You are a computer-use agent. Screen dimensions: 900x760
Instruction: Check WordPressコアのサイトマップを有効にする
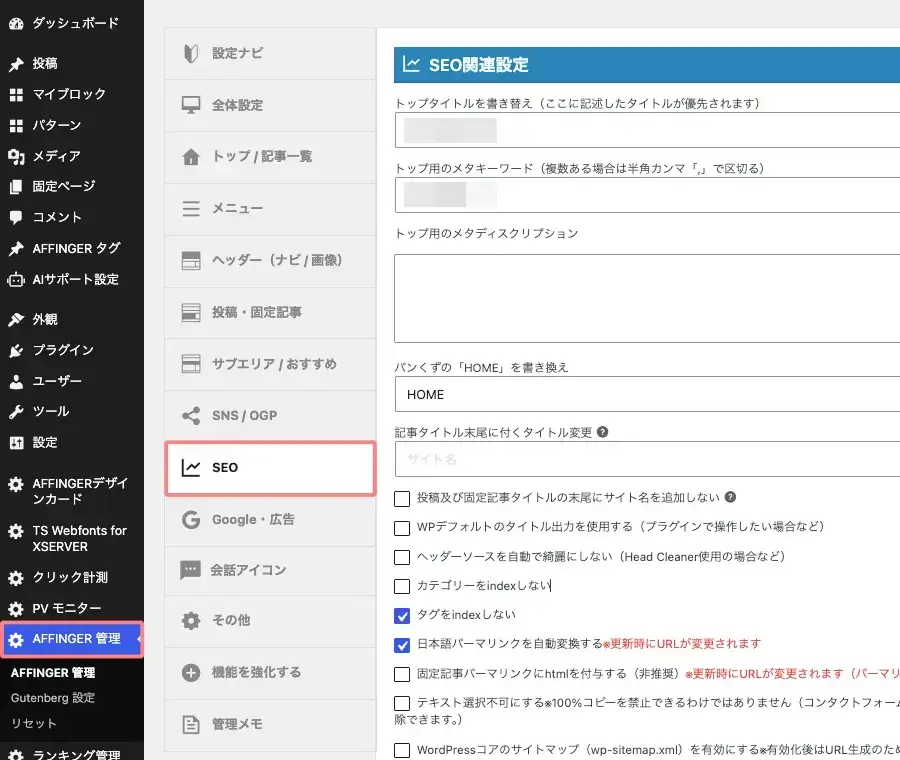(x=402, y=750)
